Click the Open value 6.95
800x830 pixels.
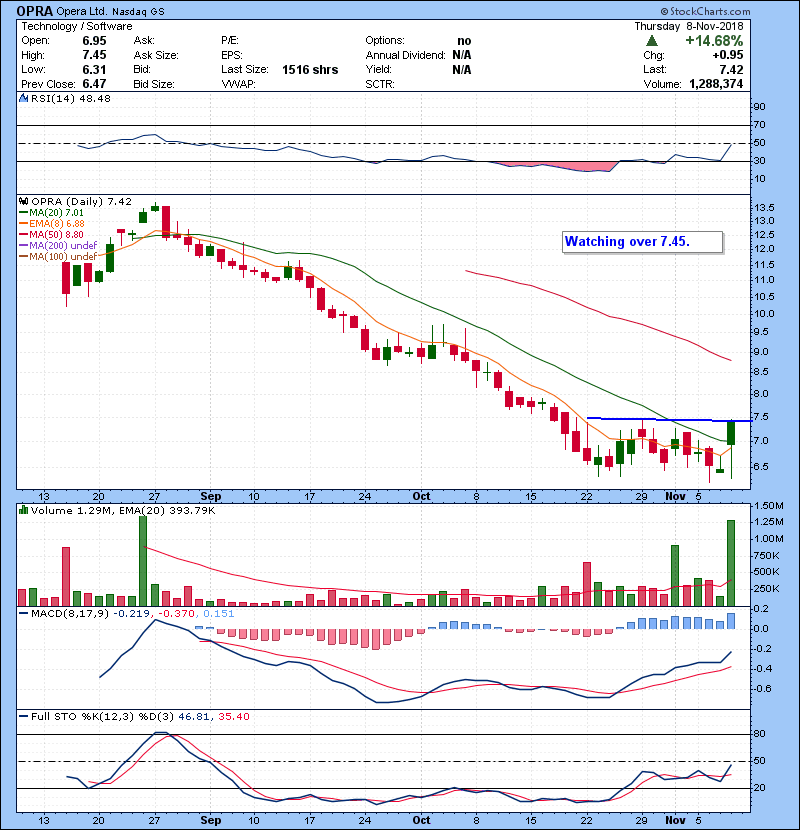pos(94,41)
